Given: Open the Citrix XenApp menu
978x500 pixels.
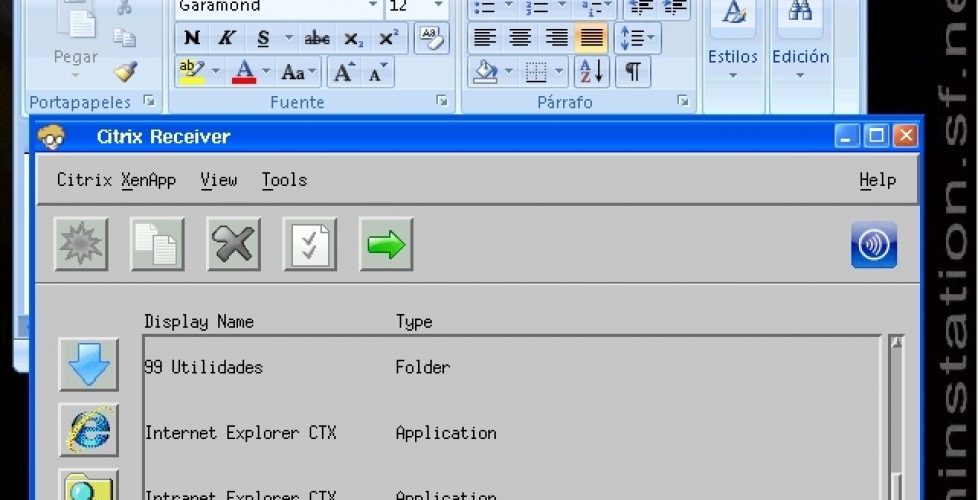Looking at the screenshot, I should [116, 180].
